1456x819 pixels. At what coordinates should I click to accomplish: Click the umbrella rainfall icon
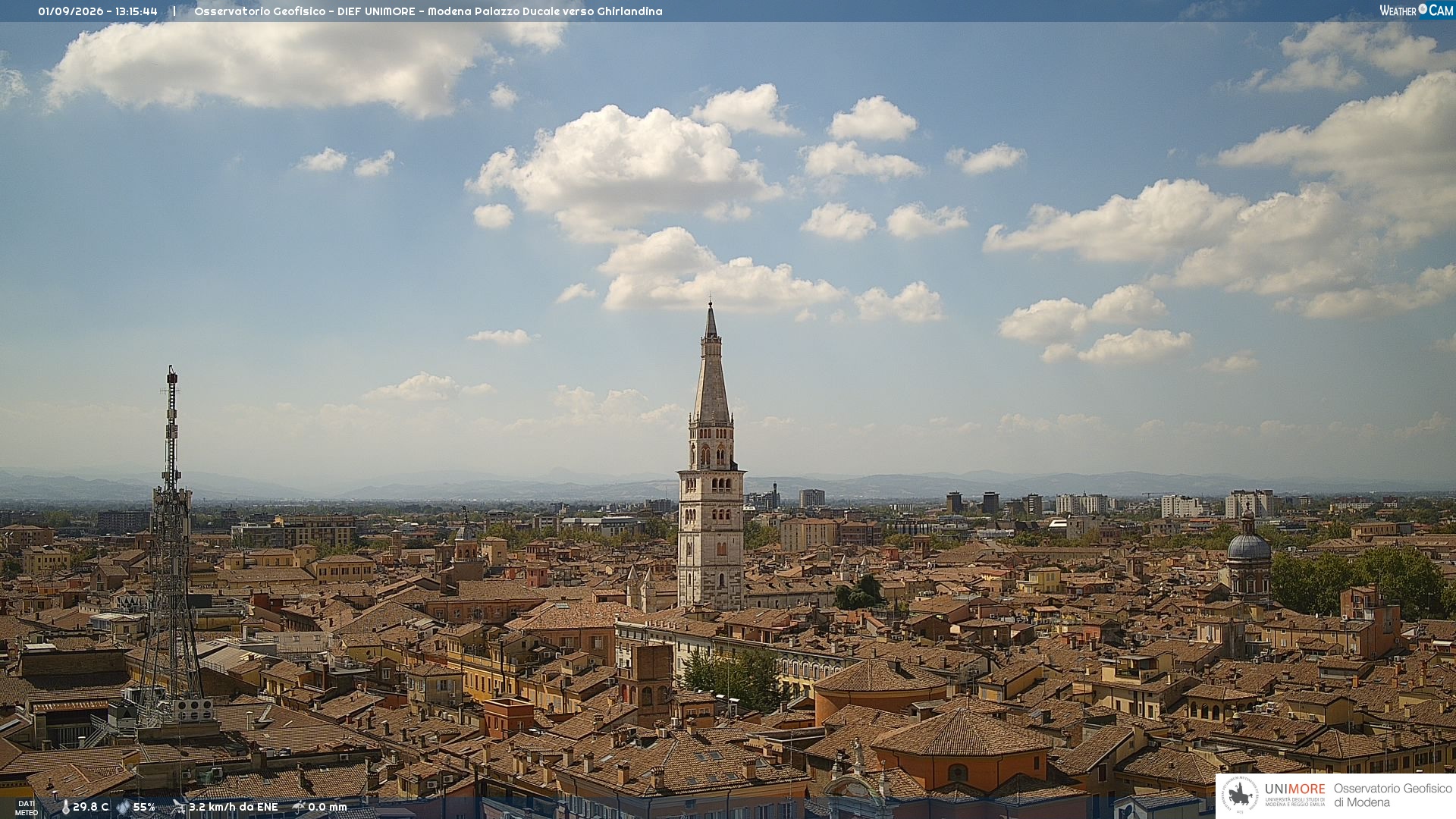tap(299, 807)
